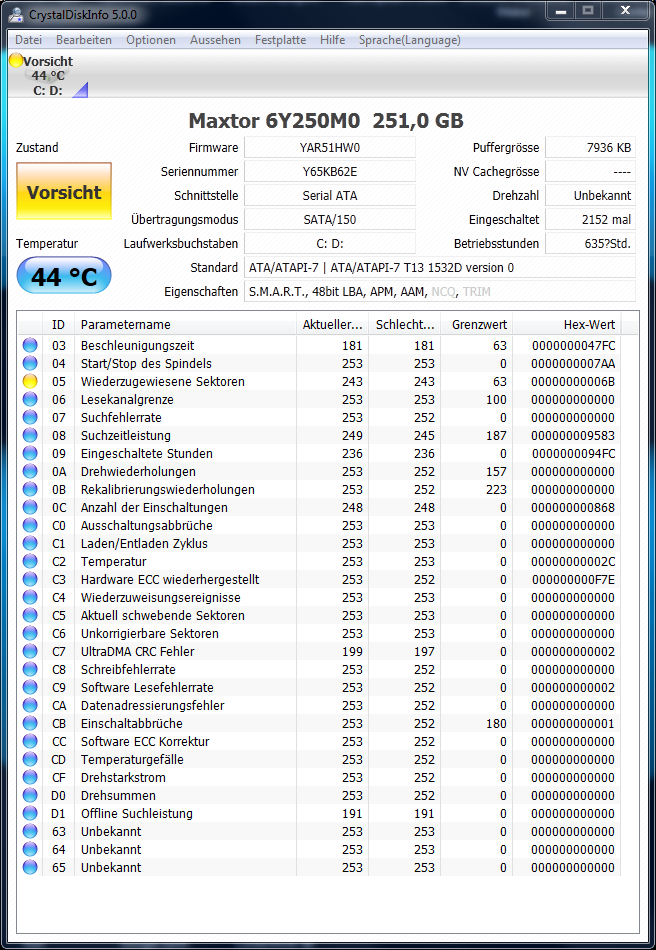Click the Standard field ATA/ATAPI-7
This screenshot has height=950, width=656.
tap(440, 267)
